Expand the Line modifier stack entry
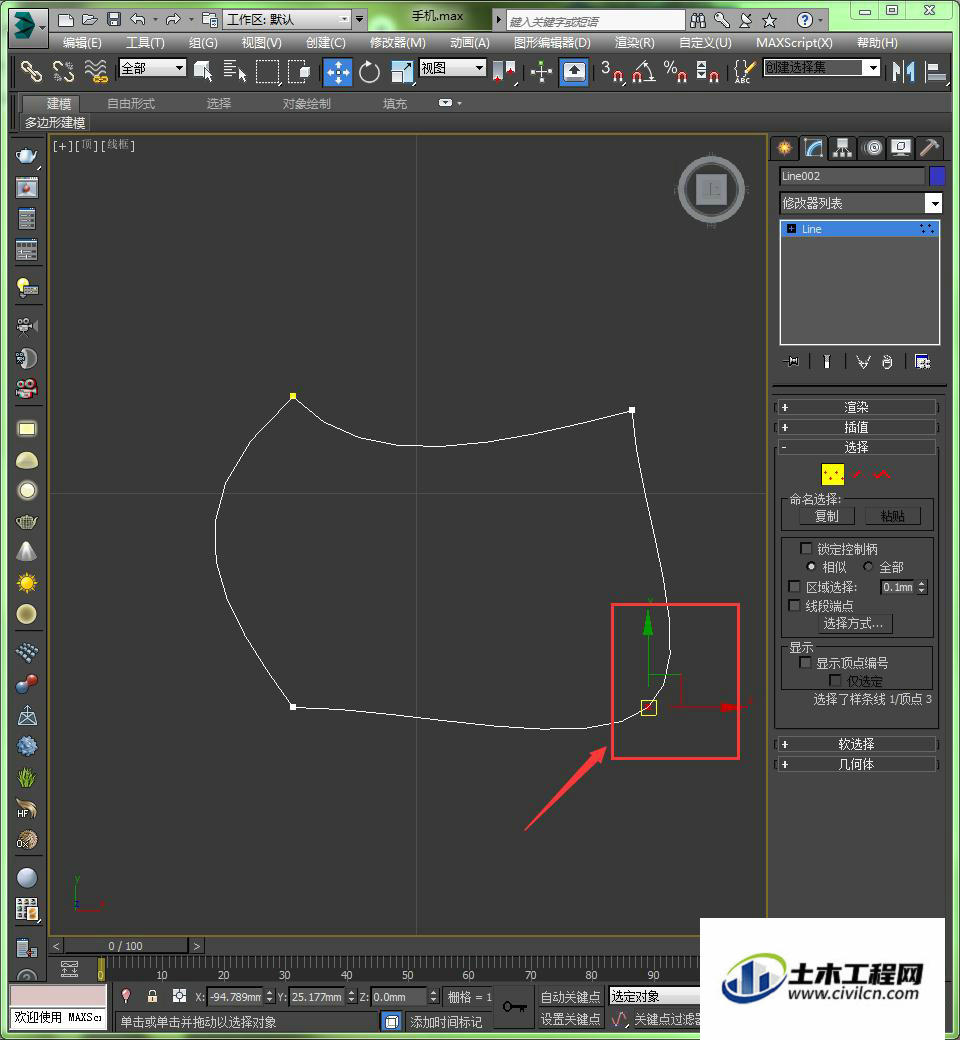 (x=791, y=229)
